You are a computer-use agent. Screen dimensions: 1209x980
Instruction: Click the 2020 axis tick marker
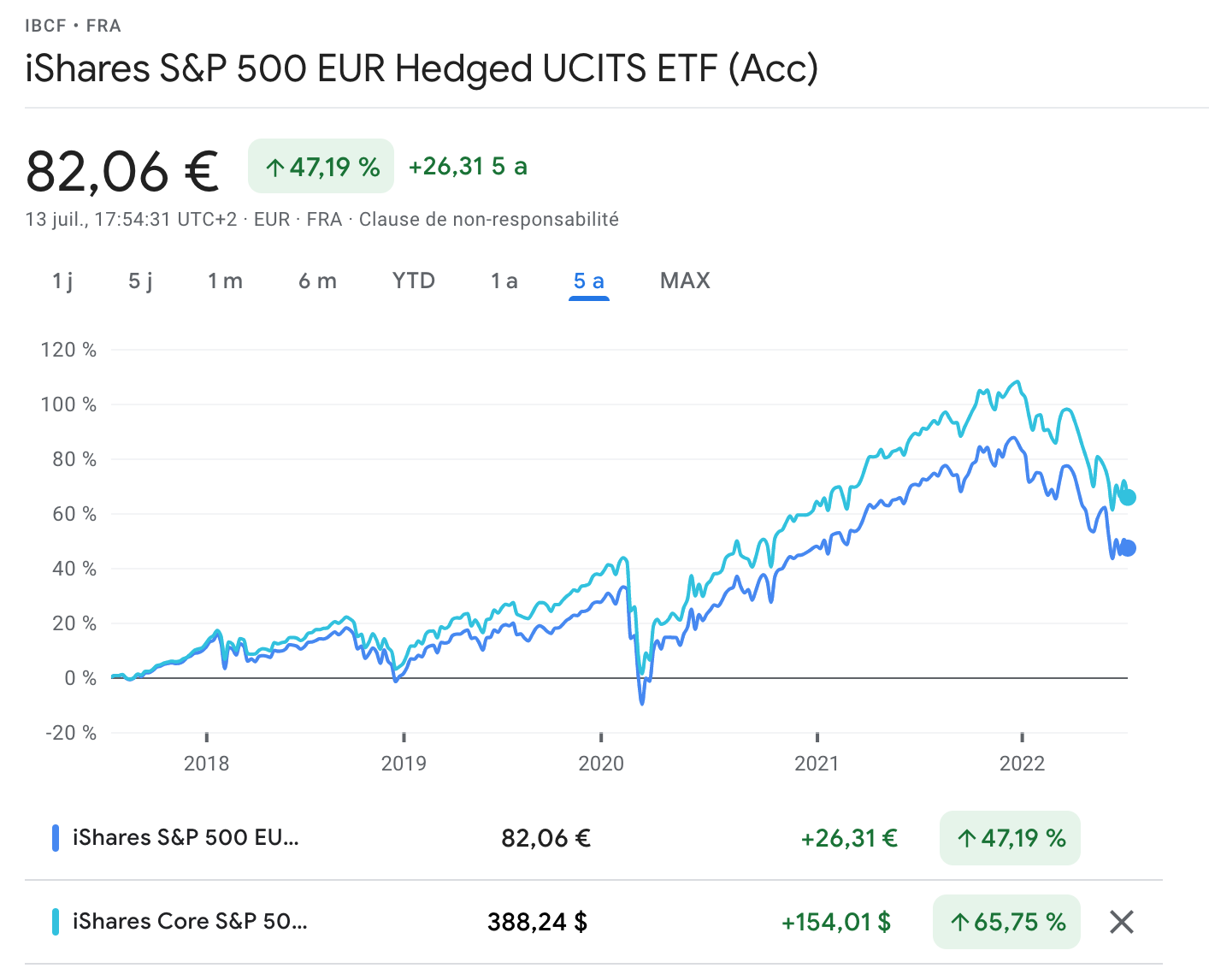coord(601,737)
